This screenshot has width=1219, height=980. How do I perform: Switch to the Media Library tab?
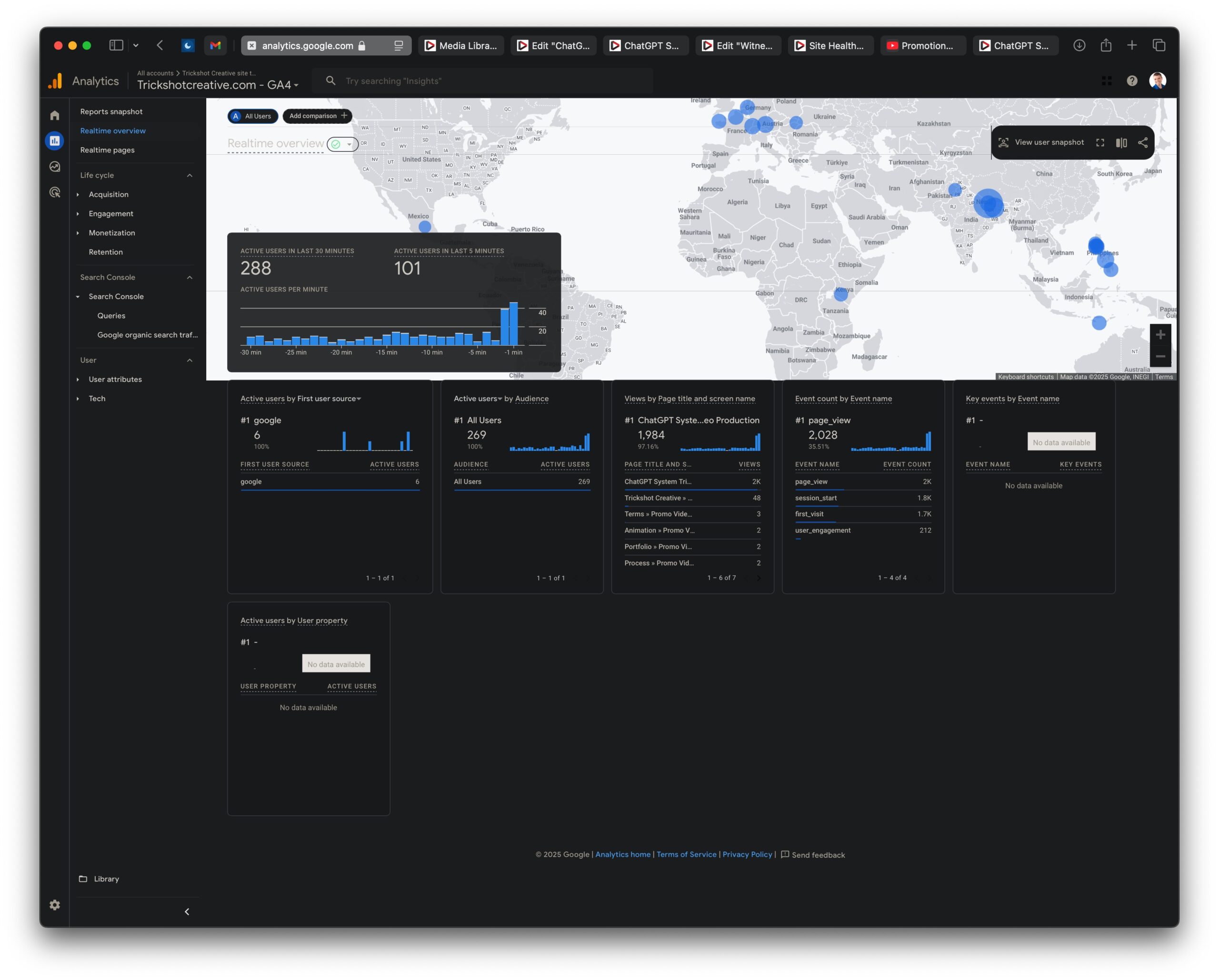(461, 46)
